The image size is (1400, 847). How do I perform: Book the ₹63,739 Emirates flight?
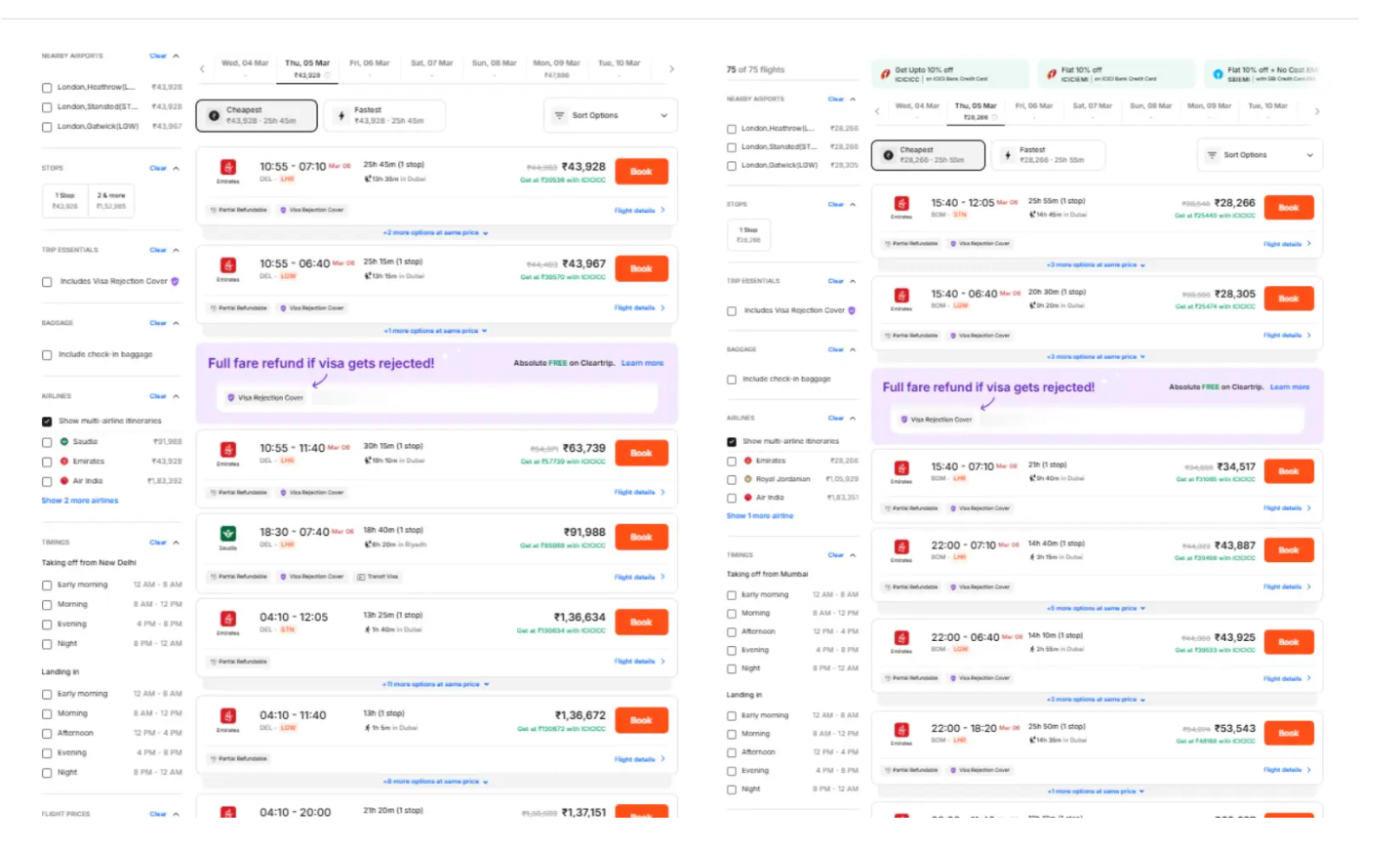click(x=641, y=453)
